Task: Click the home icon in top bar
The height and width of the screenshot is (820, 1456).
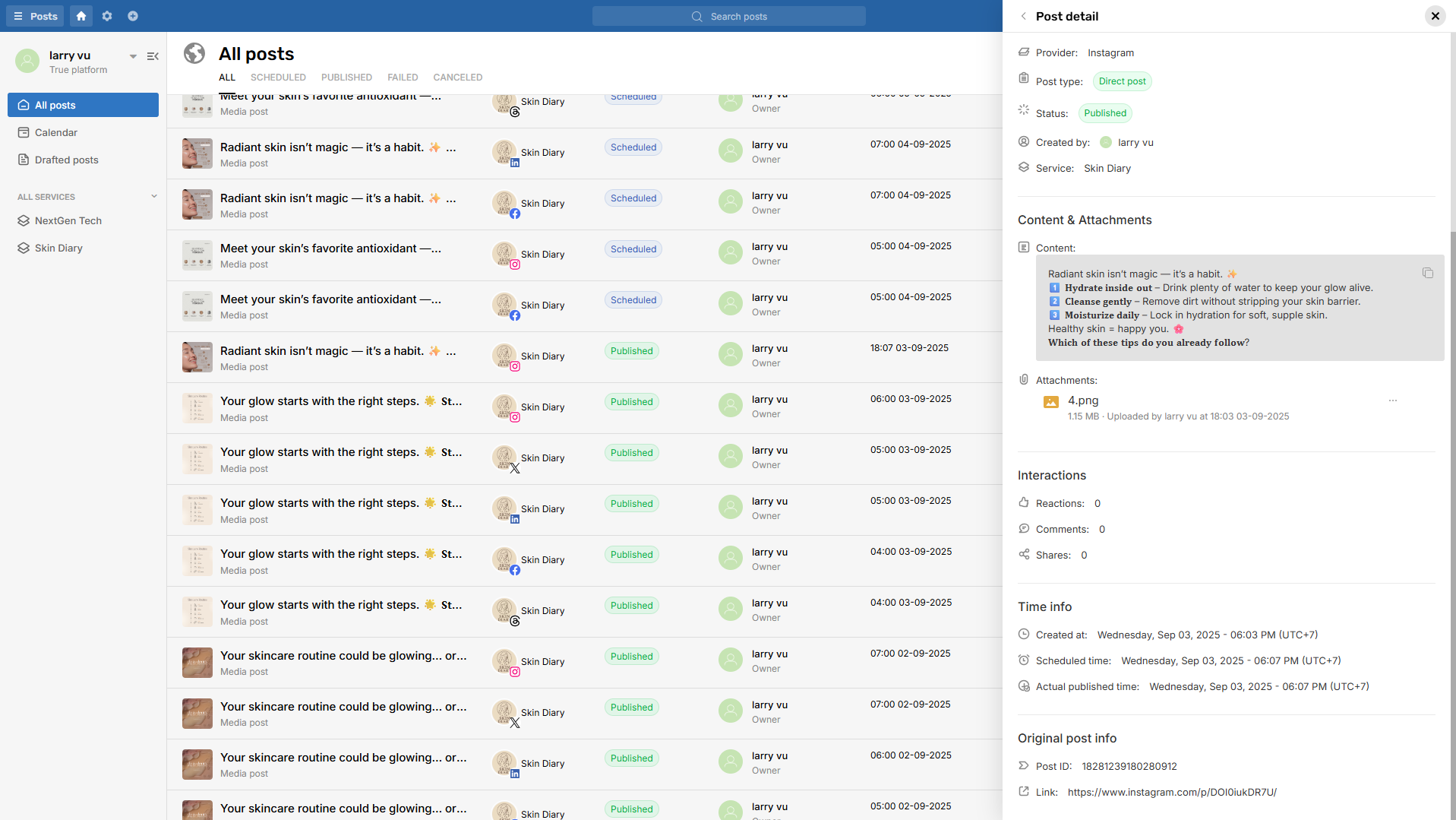Action: [x=81, y=16]
